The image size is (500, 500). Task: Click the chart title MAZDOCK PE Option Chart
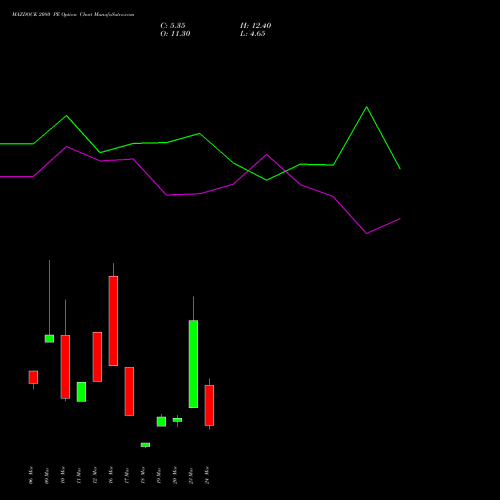coord(73,15)
